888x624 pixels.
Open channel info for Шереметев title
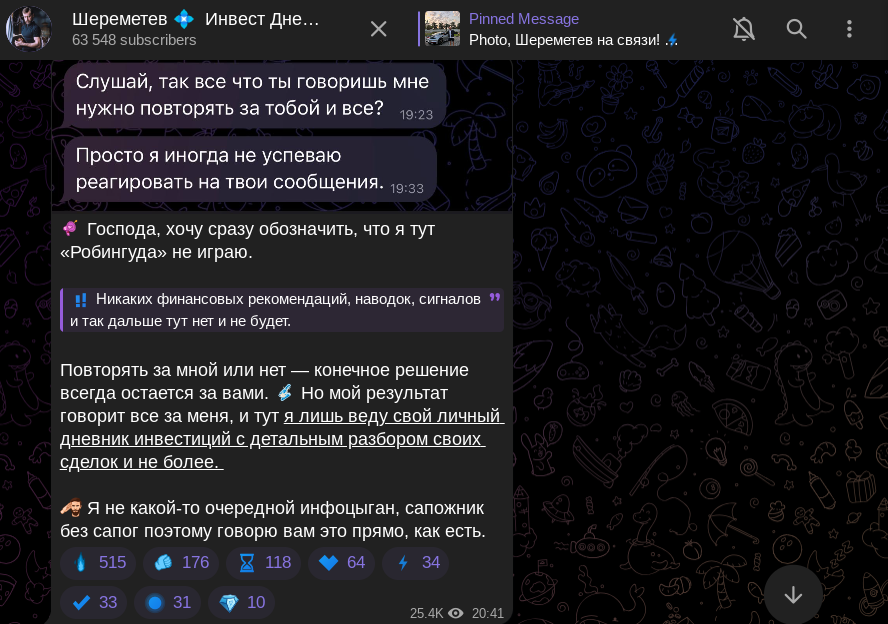(x=196, y=19)
